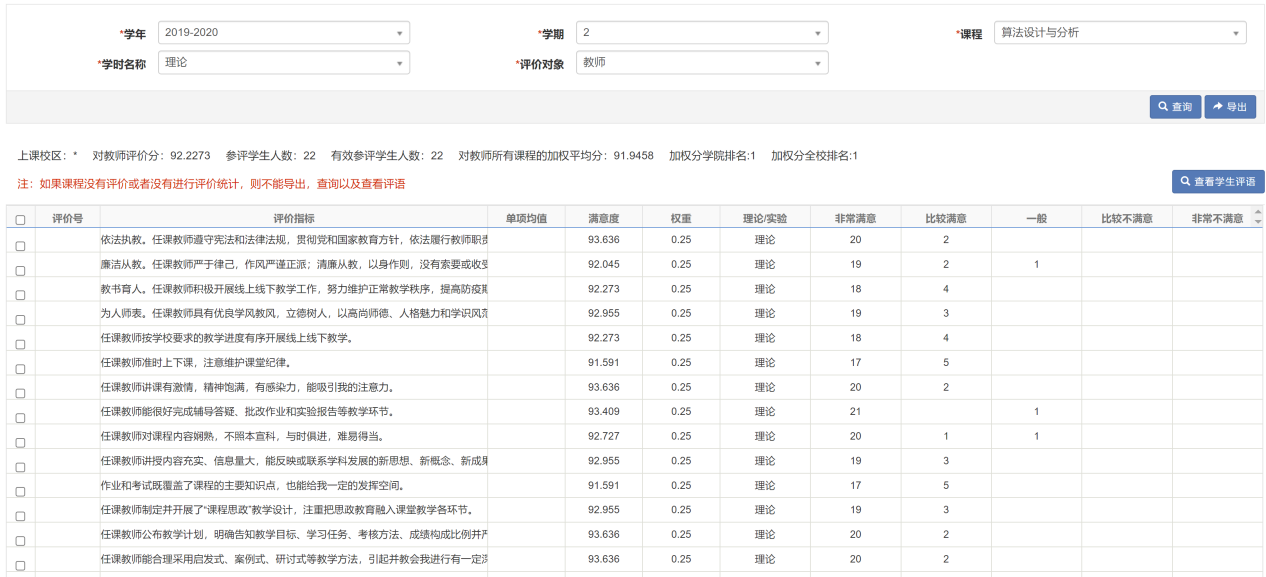The height and width of the screenshot is (577, 1266).
Task: Select satisfaction value 92.727
Action: (x=603, y=436)
